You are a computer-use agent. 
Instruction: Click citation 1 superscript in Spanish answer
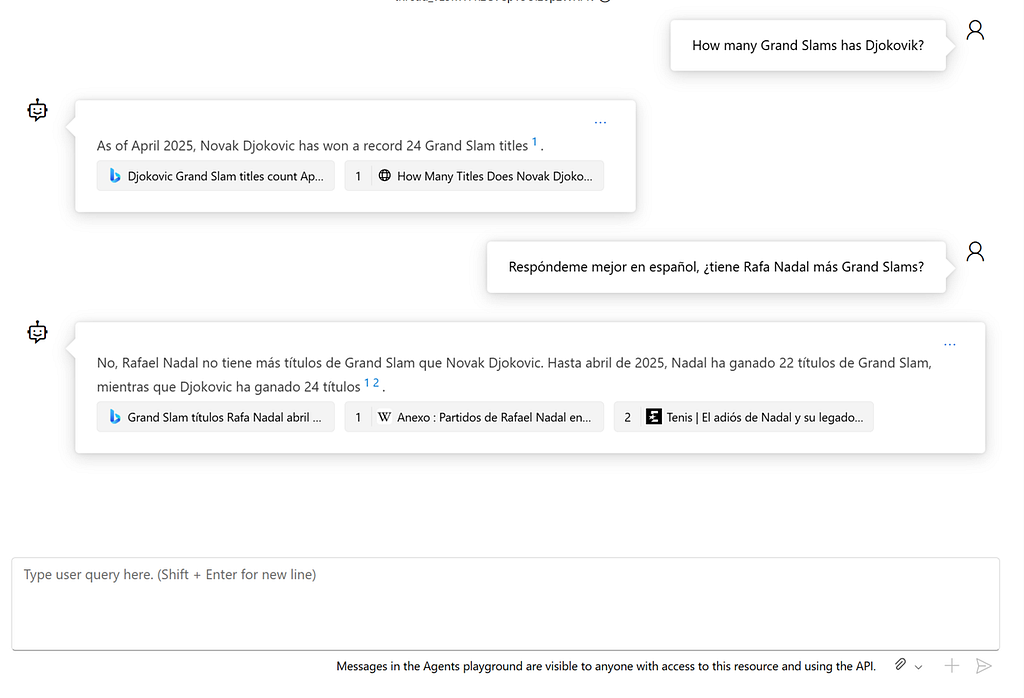pyautogui.click(x=367, y=383)
